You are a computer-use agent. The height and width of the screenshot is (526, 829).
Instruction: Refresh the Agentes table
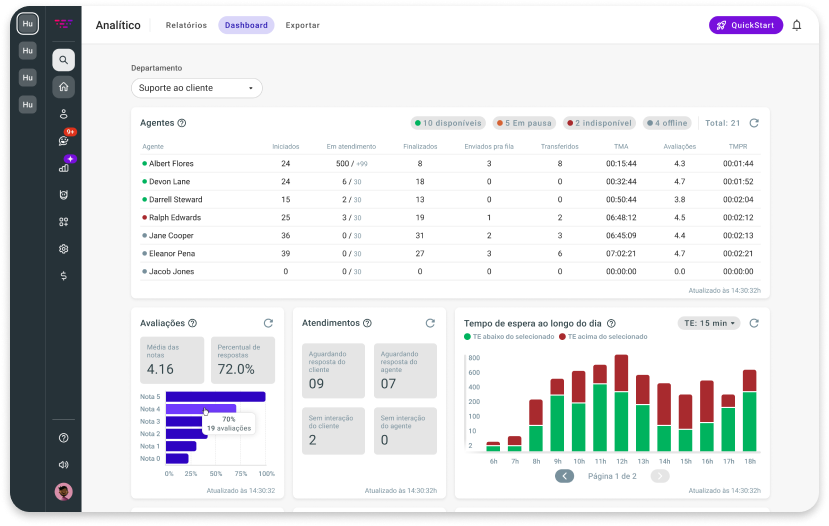point(754,123)
